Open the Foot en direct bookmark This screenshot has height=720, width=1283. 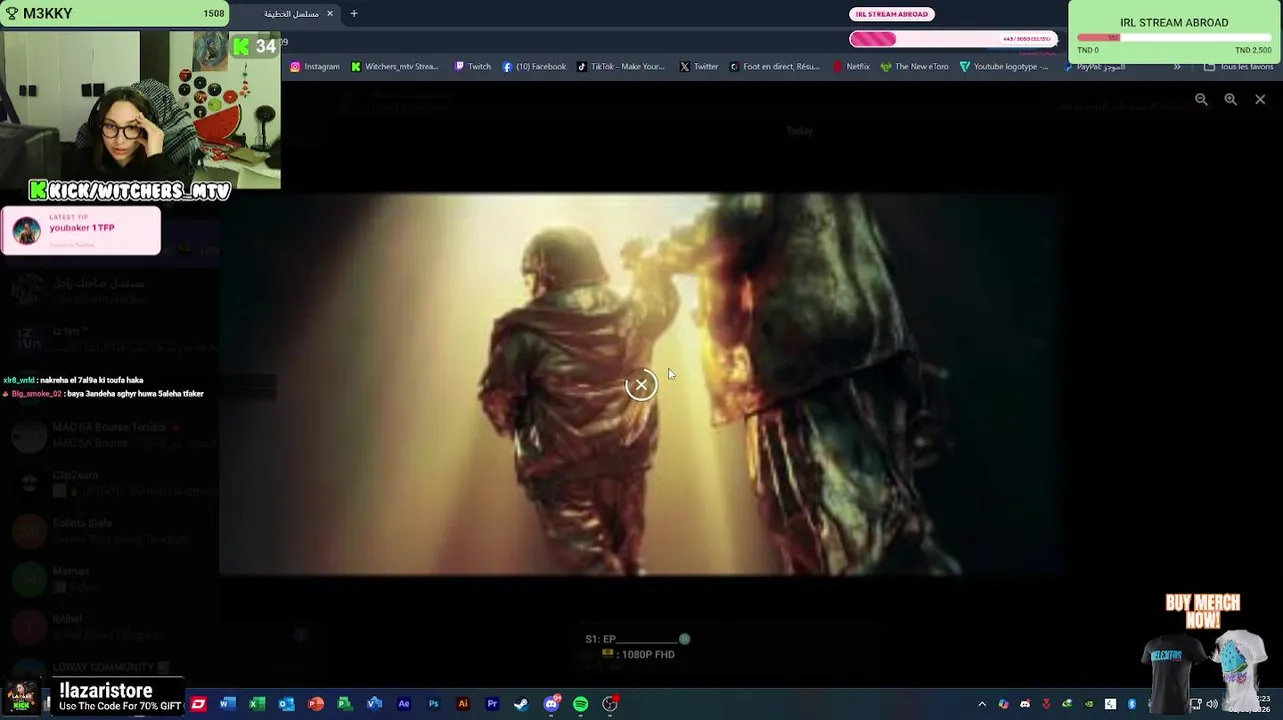point(775,67)
